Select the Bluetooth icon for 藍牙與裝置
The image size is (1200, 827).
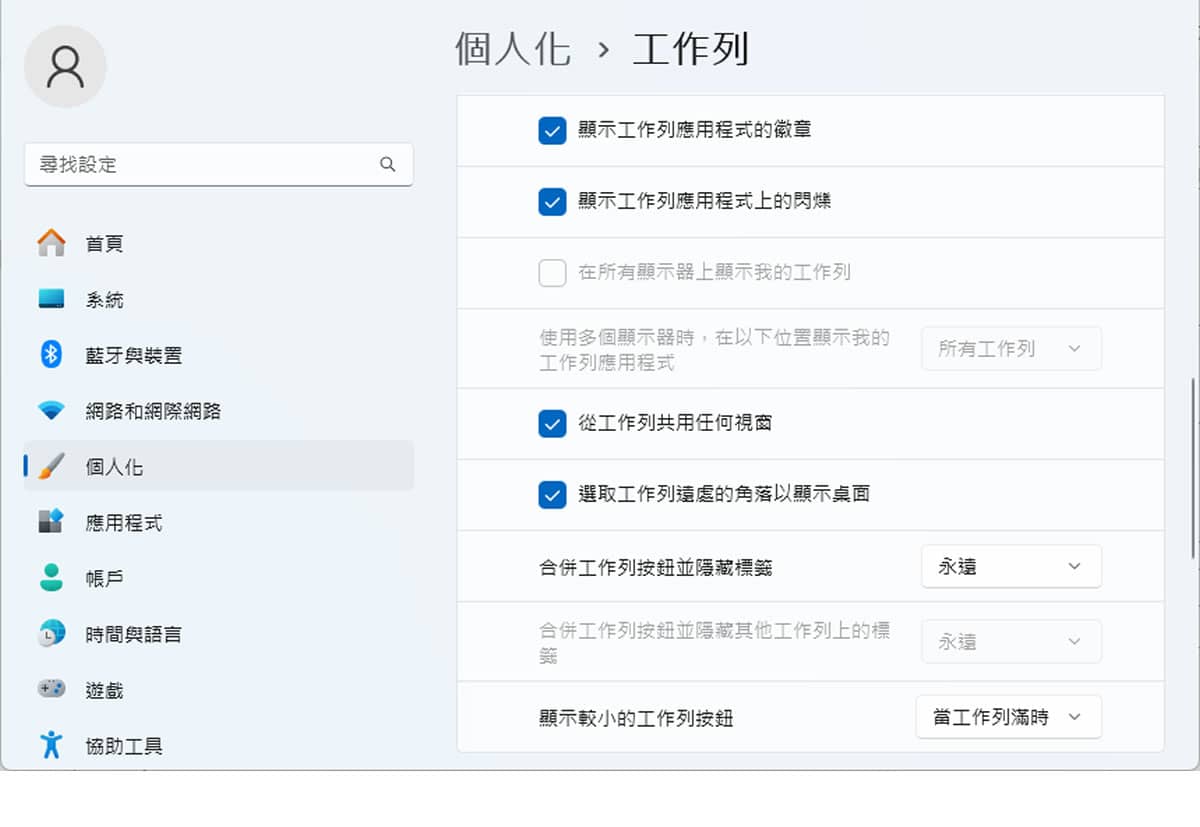tap(51, 355)
